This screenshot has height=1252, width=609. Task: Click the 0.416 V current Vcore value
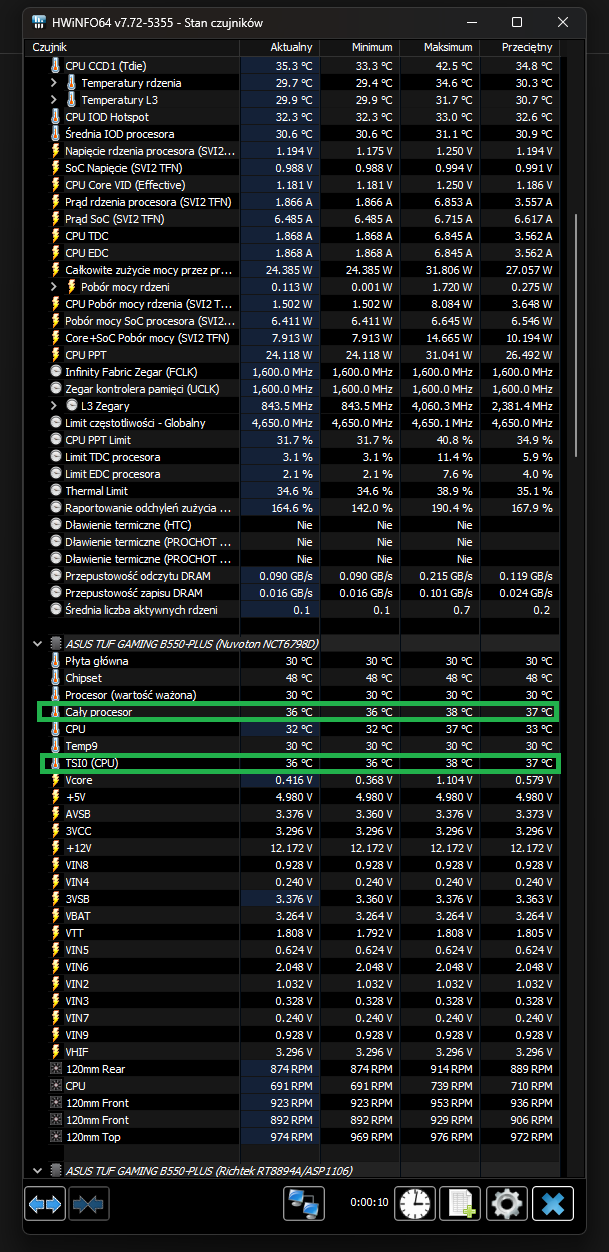292,780
